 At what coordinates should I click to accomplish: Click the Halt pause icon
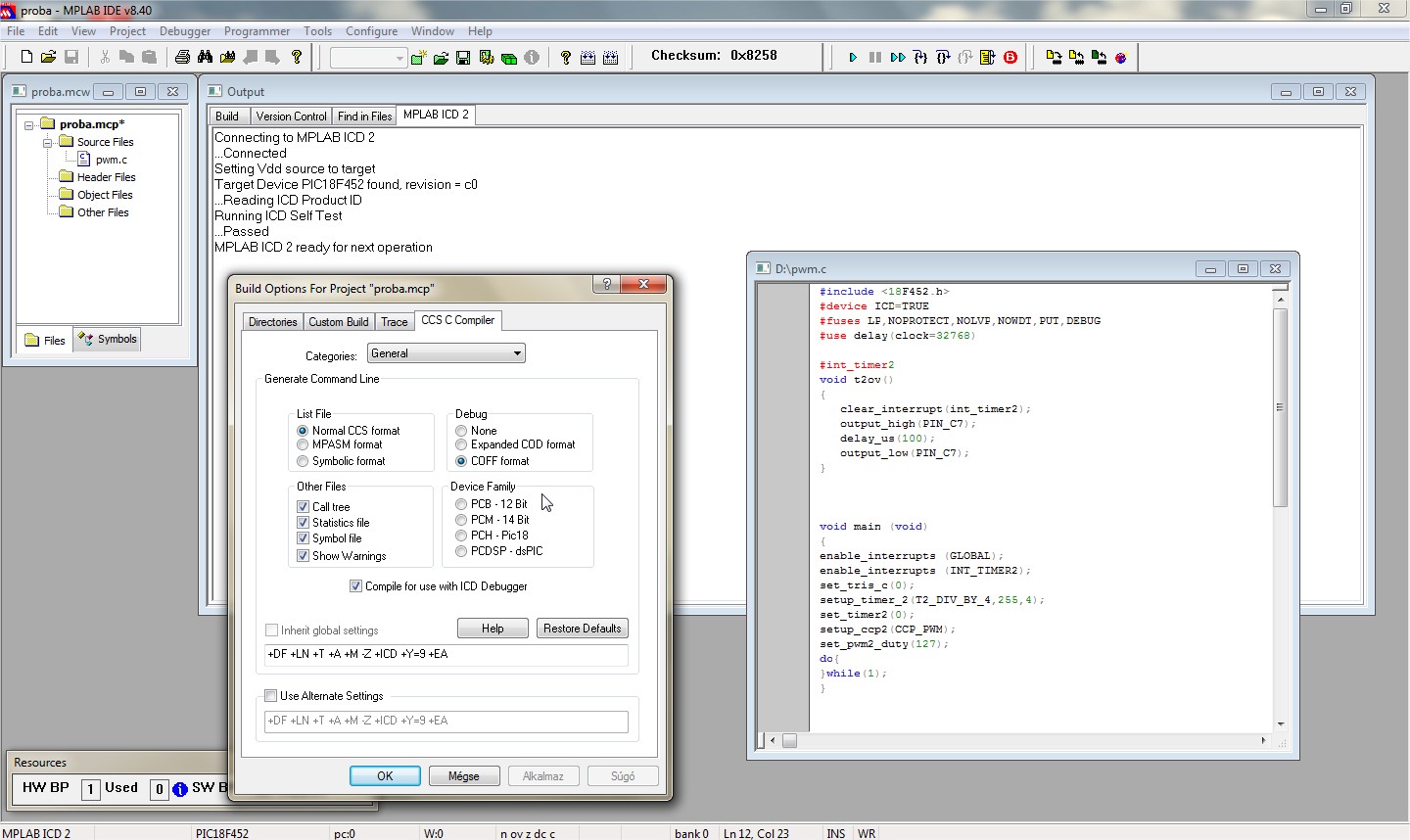tap(875, 58)
